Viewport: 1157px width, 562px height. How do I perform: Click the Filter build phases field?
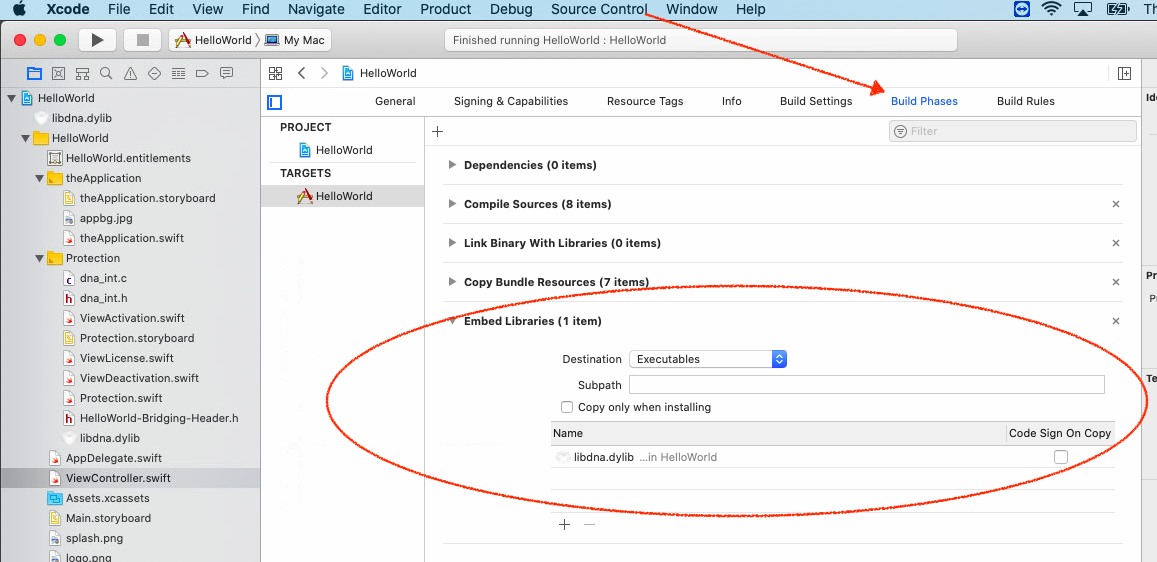click(1012, 131)
